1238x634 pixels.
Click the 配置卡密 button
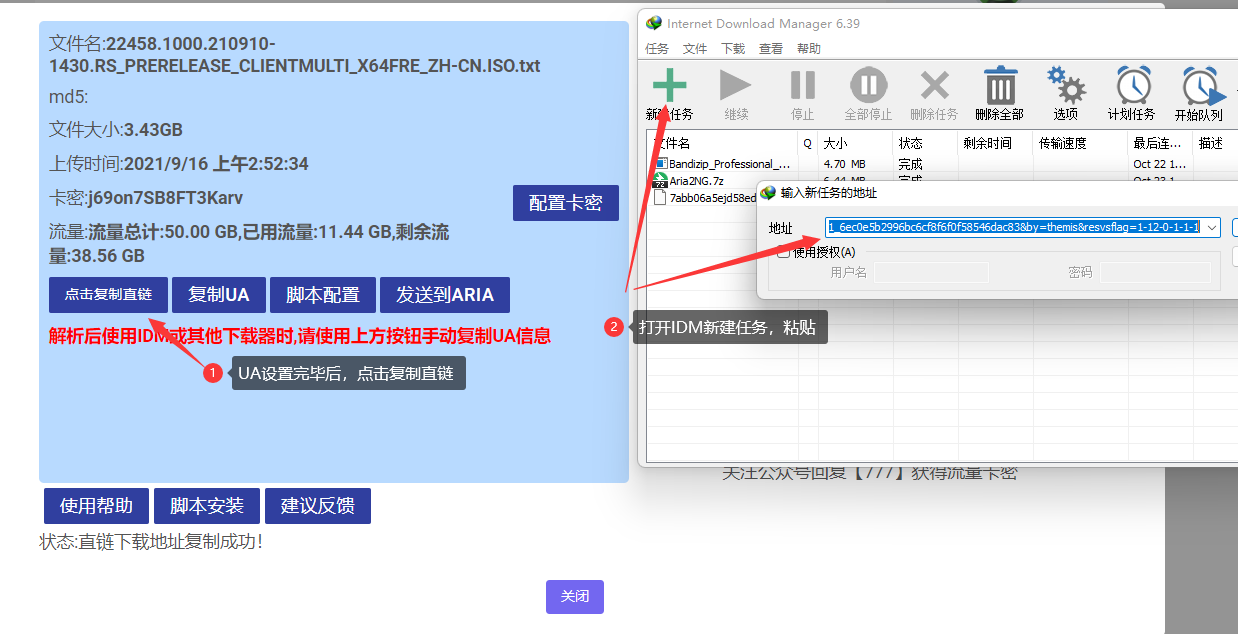[565, 203]
